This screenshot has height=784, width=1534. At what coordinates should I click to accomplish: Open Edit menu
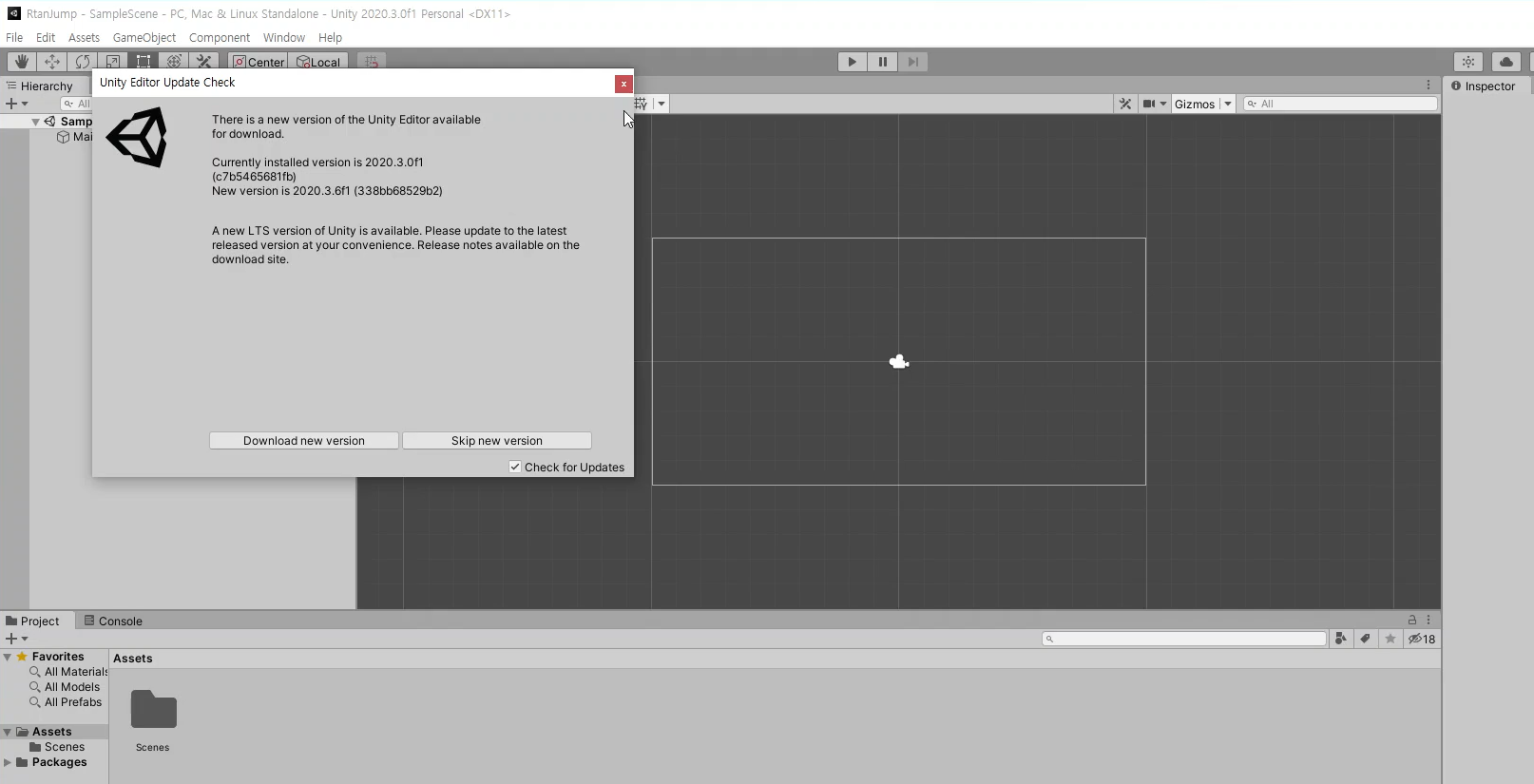[46, 38]
